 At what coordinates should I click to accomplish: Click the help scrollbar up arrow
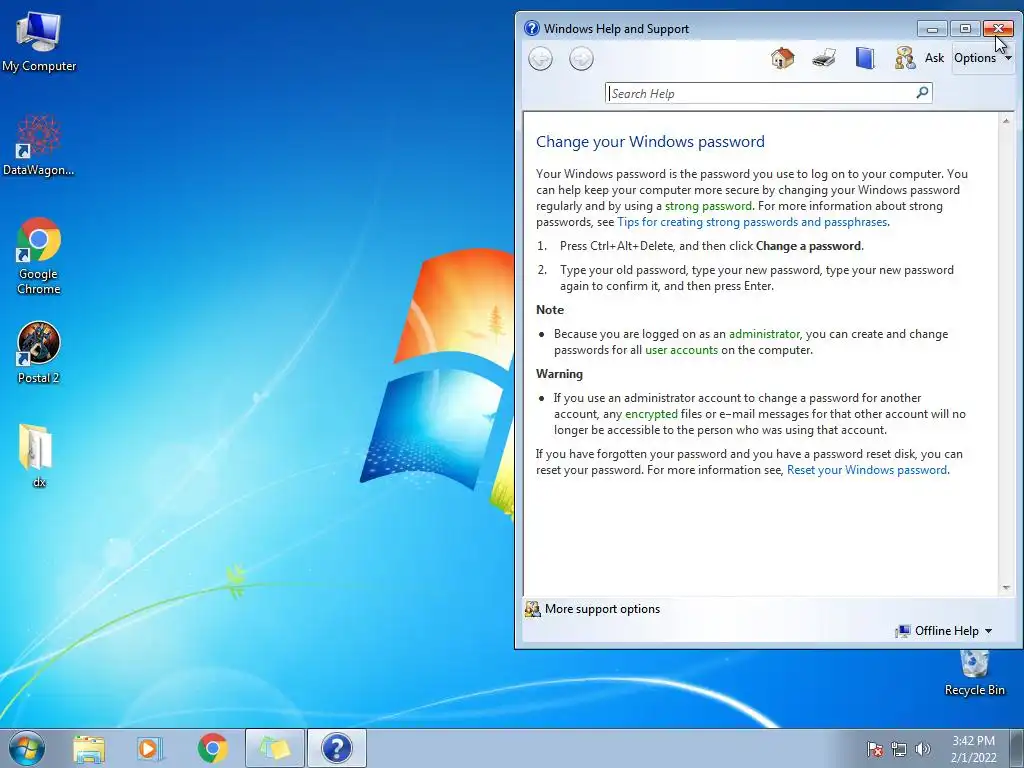pos(1006,121)
